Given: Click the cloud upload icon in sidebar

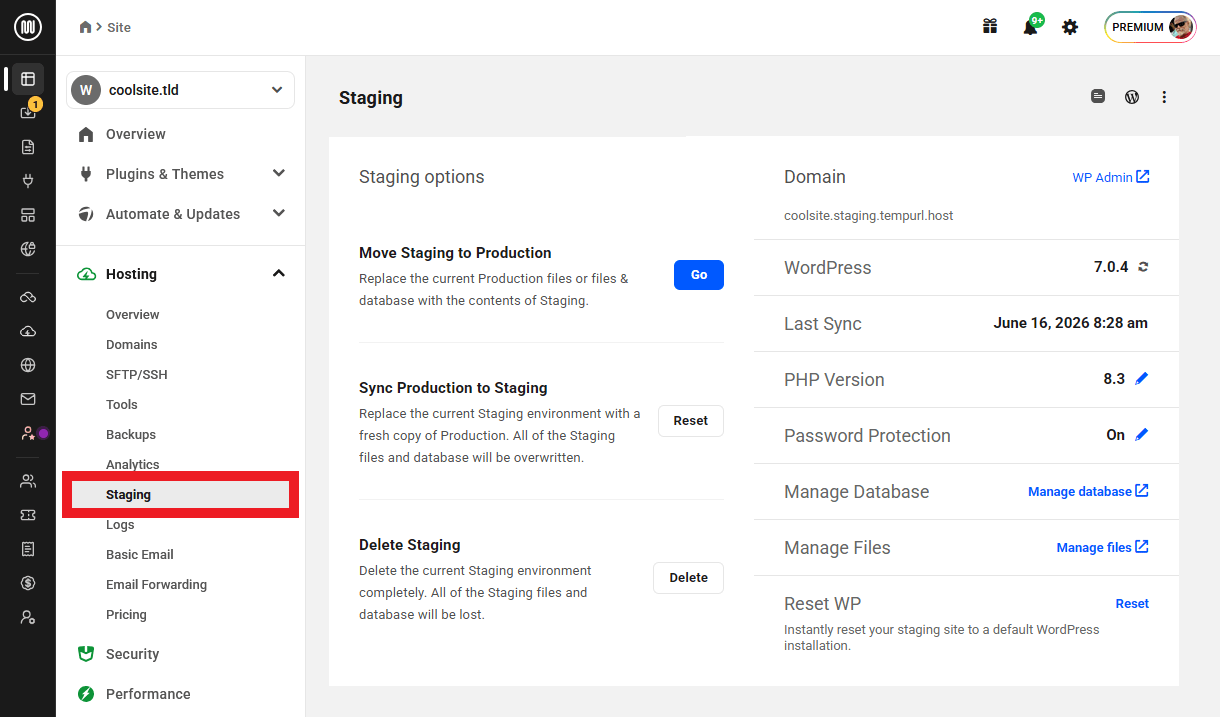Looking at the screenshot, I should coord(28,331).
